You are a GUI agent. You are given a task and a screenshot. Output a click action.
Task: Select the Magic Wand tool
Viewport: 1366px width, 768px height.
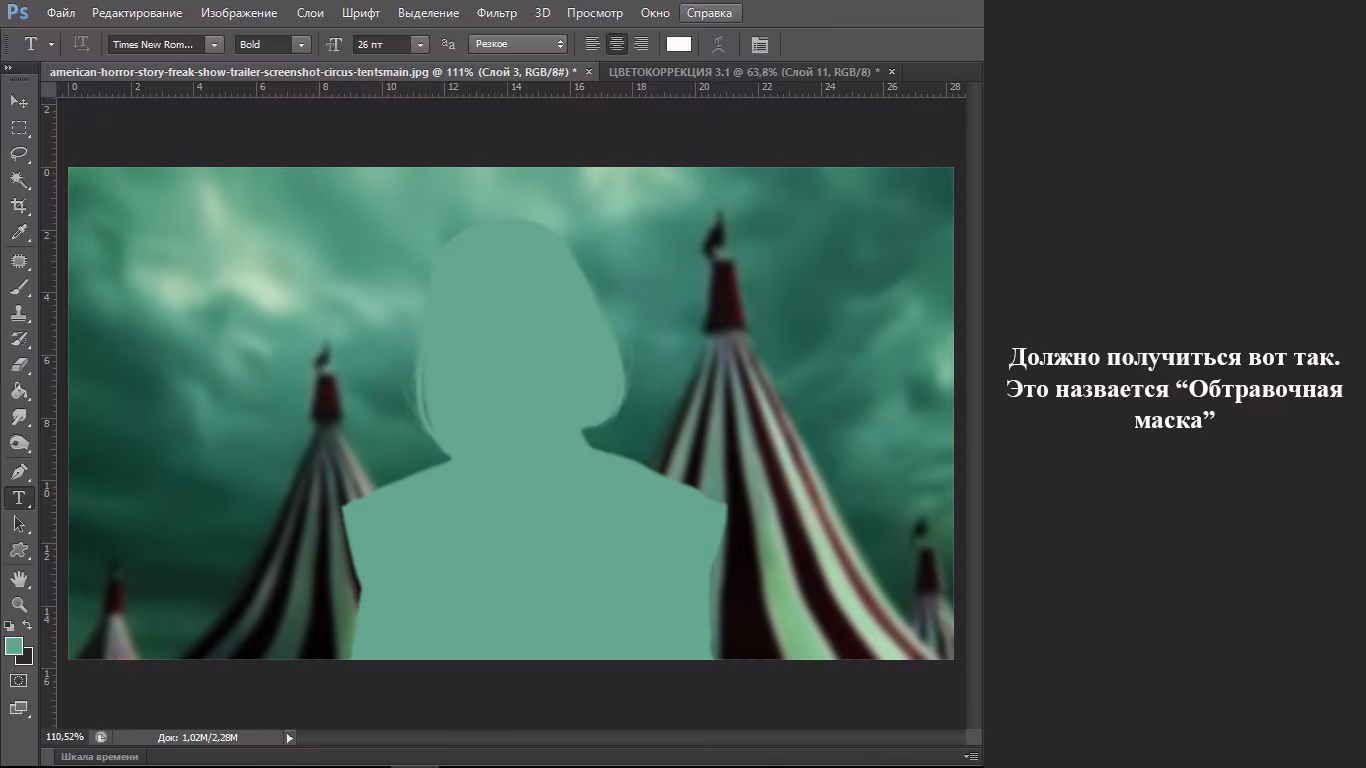[x=19, y=180]
